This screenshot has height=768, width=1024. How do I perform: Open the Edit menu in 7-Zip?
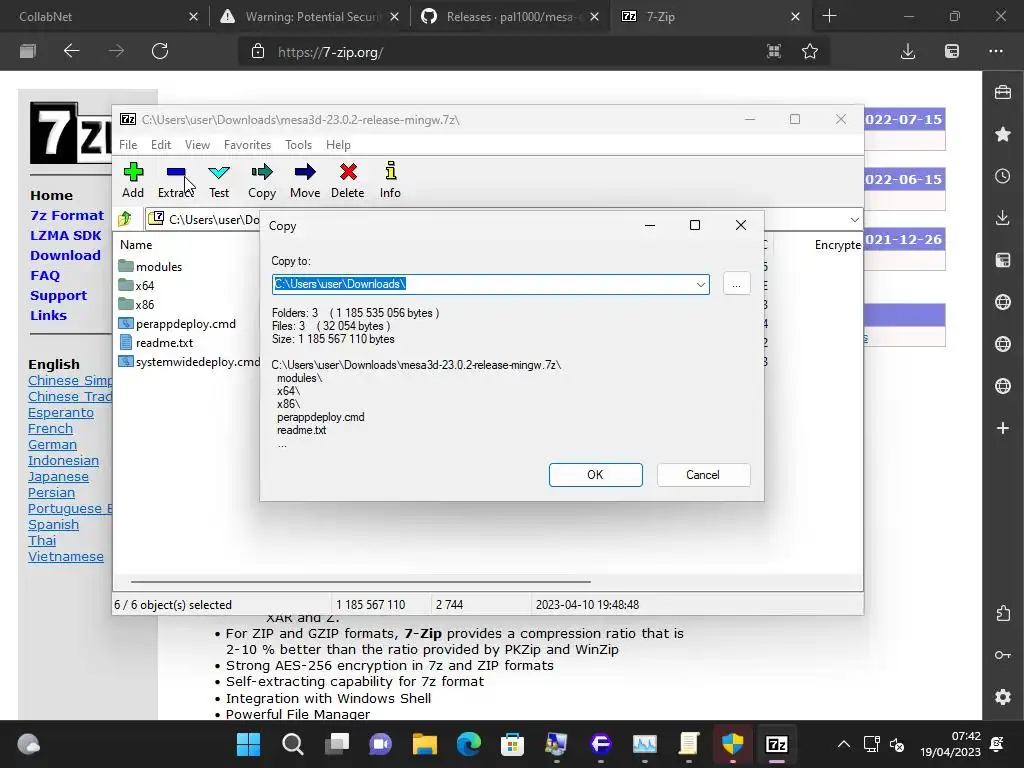[161, 145]
